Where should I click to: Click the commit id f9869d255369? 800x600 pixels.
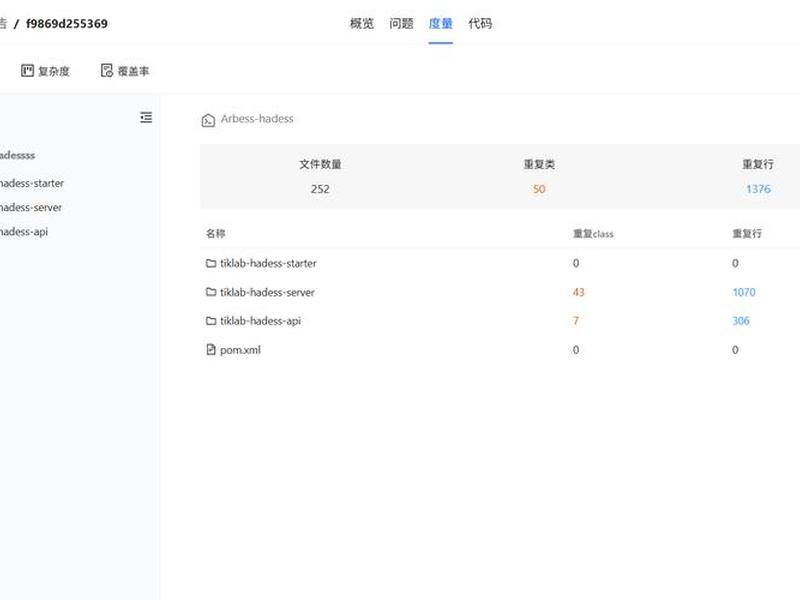[x=67, y=23]
